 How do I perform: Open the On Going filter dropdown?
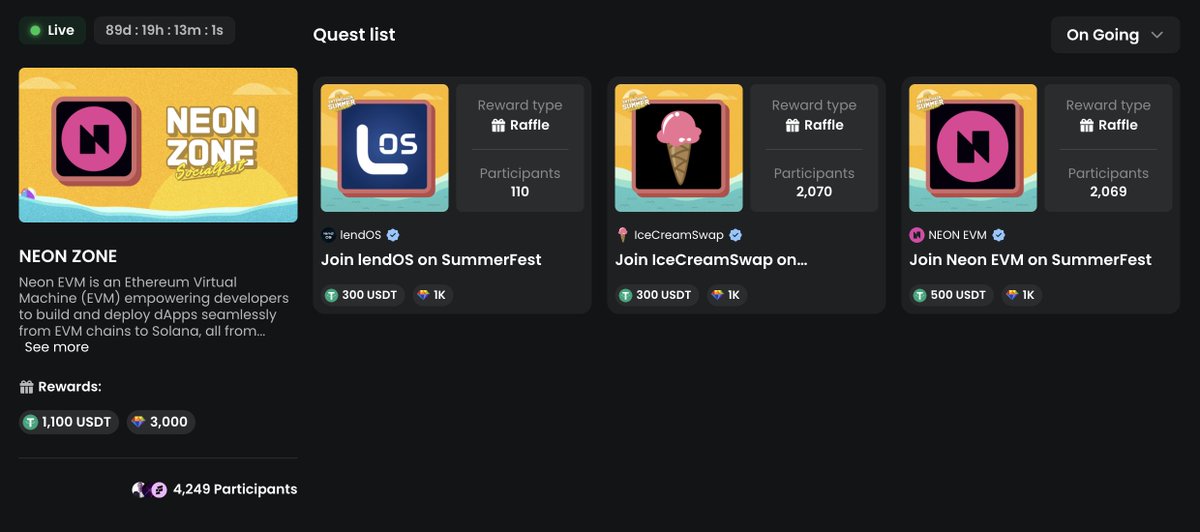1115,35
